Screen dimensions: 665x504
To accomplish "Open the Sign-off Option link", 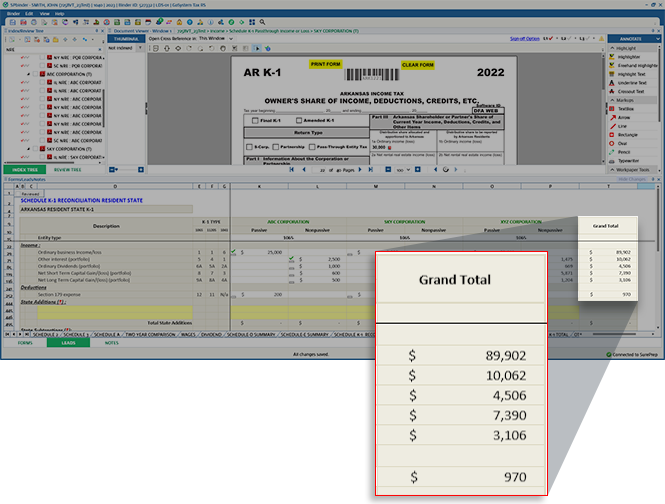I will point(524,38).
